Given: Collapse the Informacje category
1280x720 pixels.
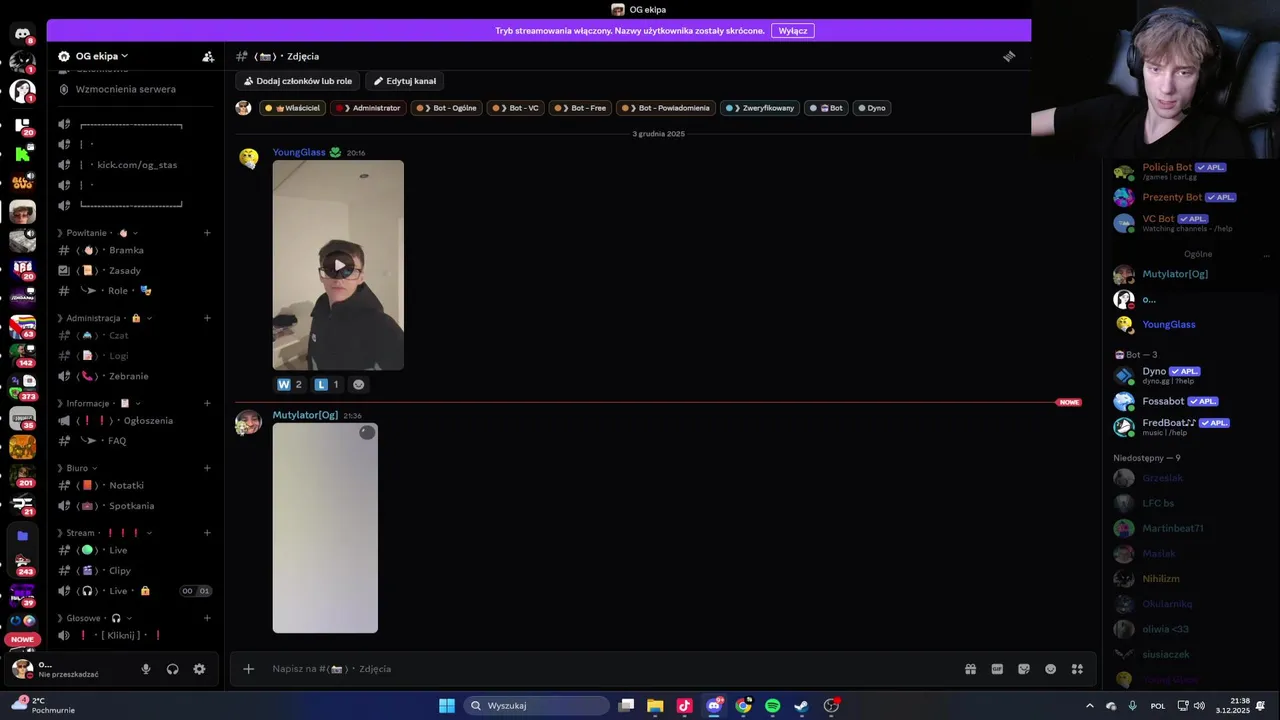Looking at the screenshot, I should (97, 403).
